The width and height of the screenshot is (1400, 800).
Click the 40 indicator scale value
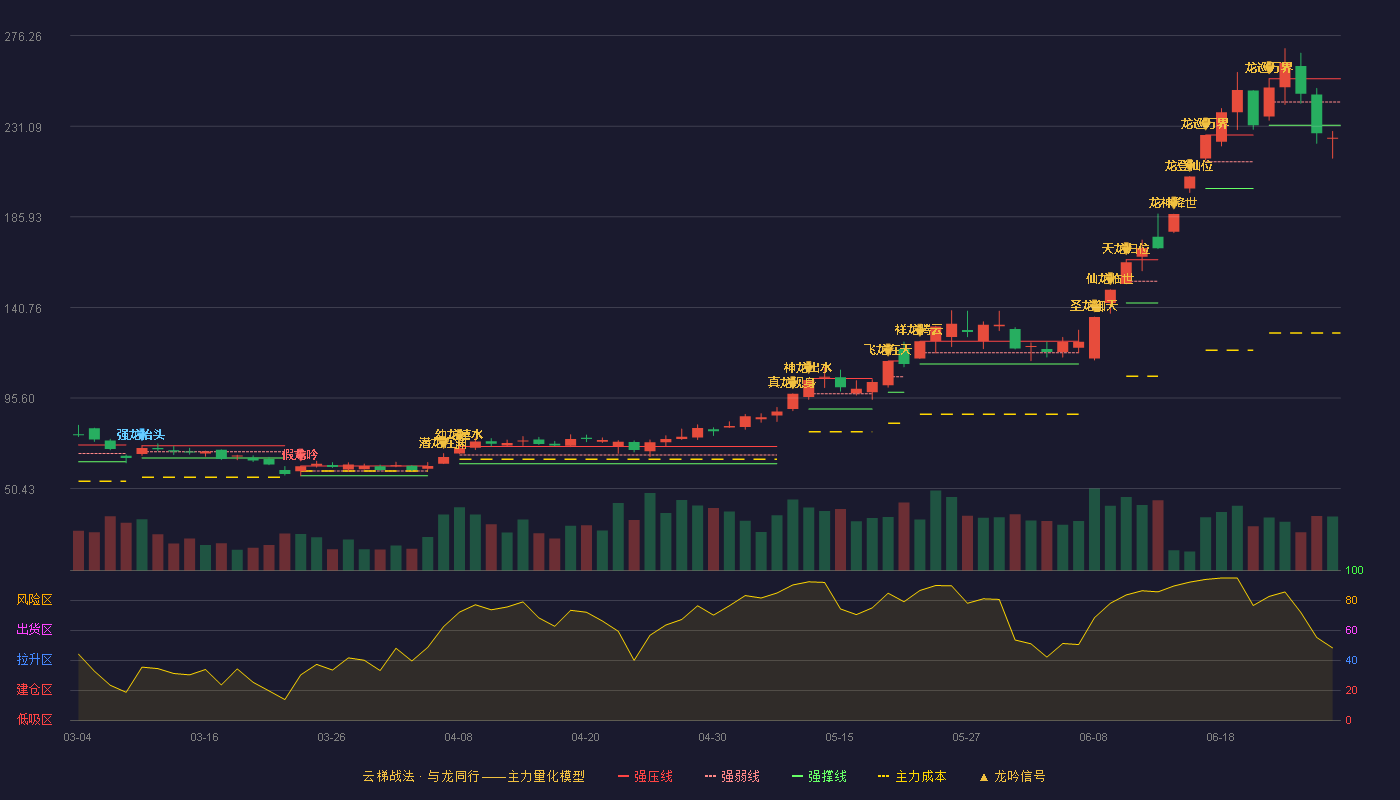tap(1351, 660)
